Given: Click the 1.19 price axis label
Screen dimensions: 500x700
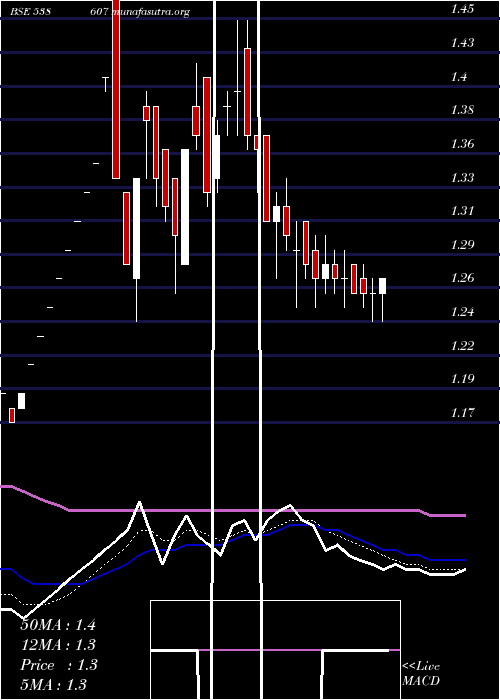Looking at the screenshot, I should click(460, 379).
